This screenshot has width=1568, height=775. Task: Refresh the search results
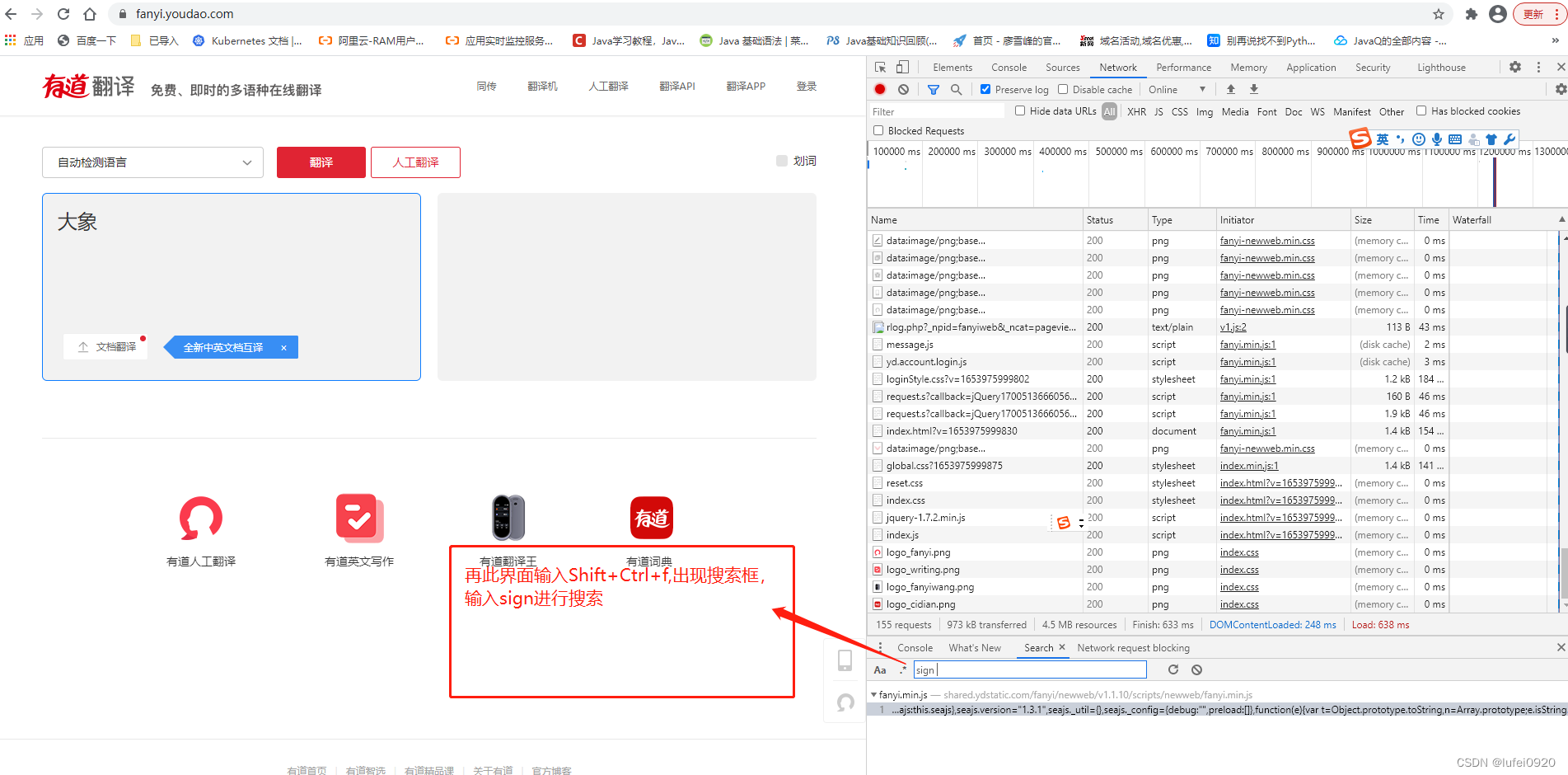[1173, 669]
